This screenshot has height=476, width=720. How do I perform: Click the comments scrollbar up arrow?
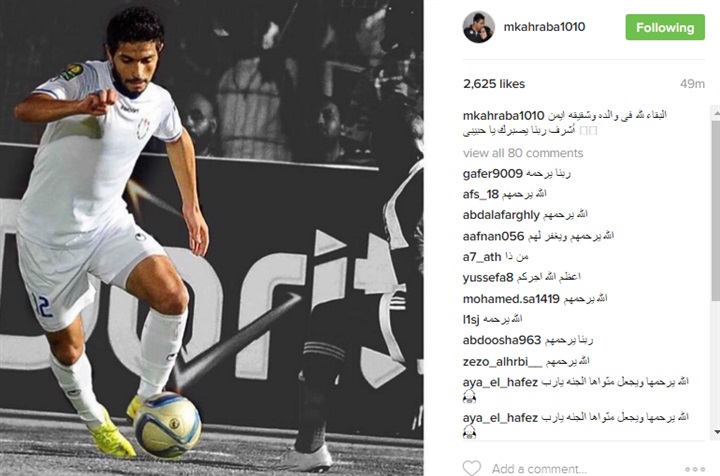716,112
